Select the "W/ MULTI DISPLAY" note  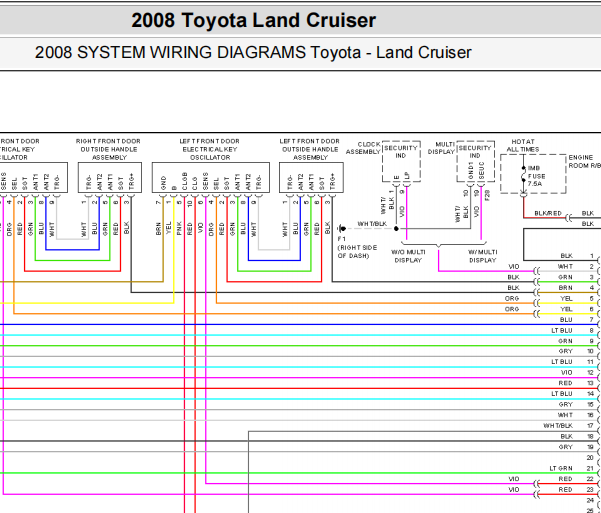[483, 256]
